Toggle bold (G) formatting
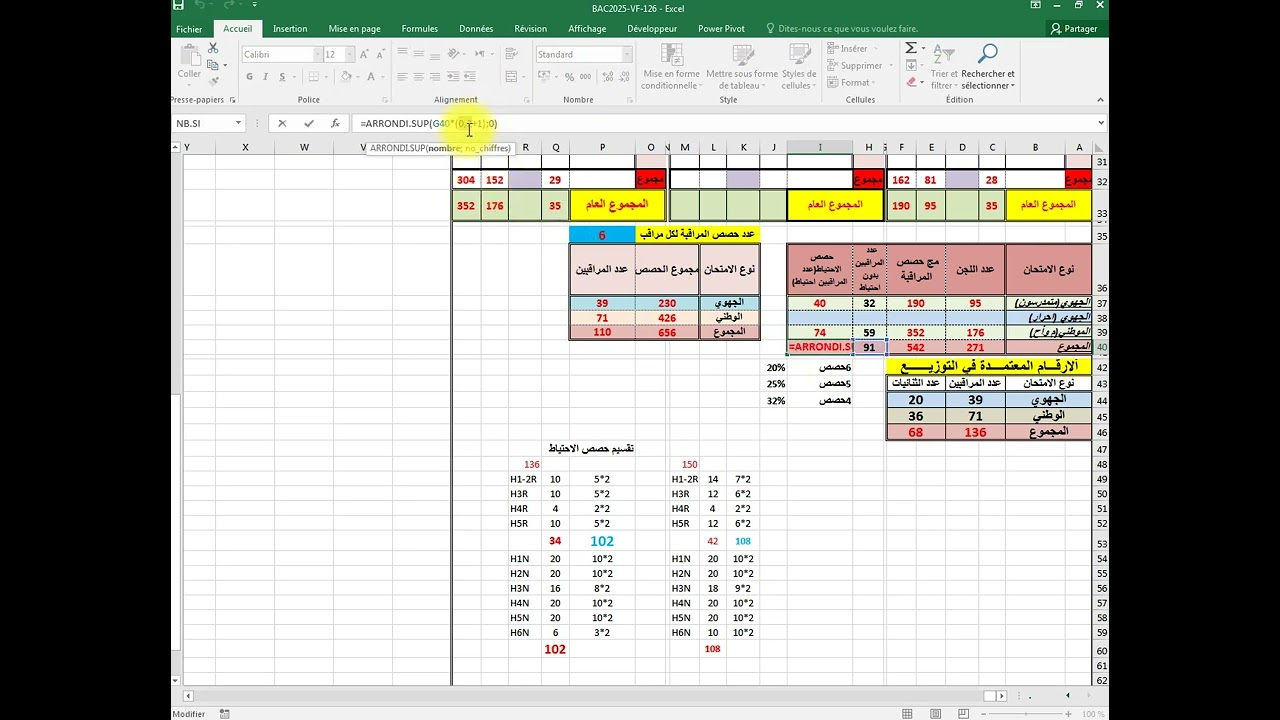Screen dimensions: 1280x720 tap(249, 77)
